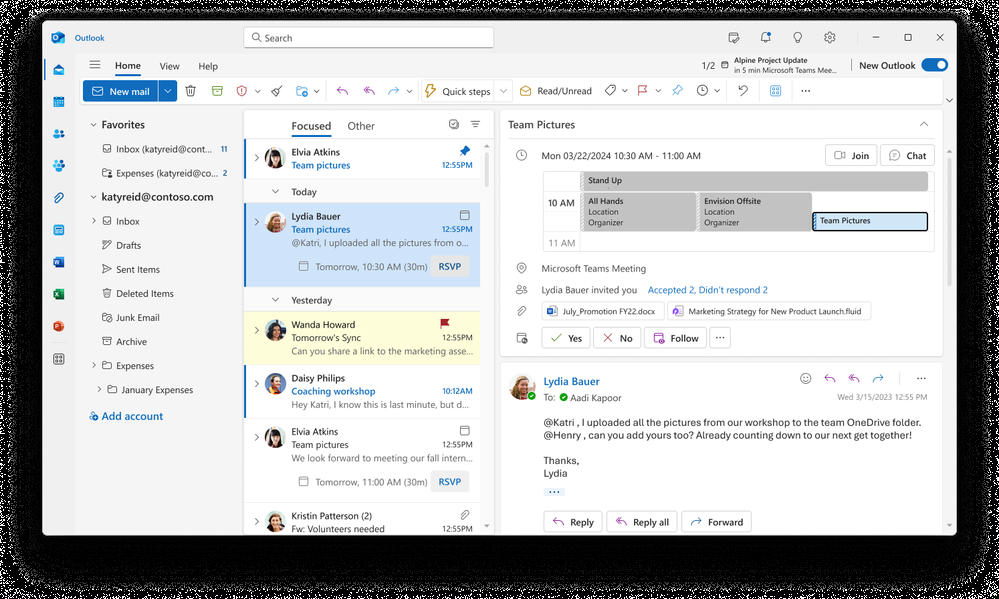999x599 pixels.
Task: Categorize message with tag icon
Action: point(610,90)
